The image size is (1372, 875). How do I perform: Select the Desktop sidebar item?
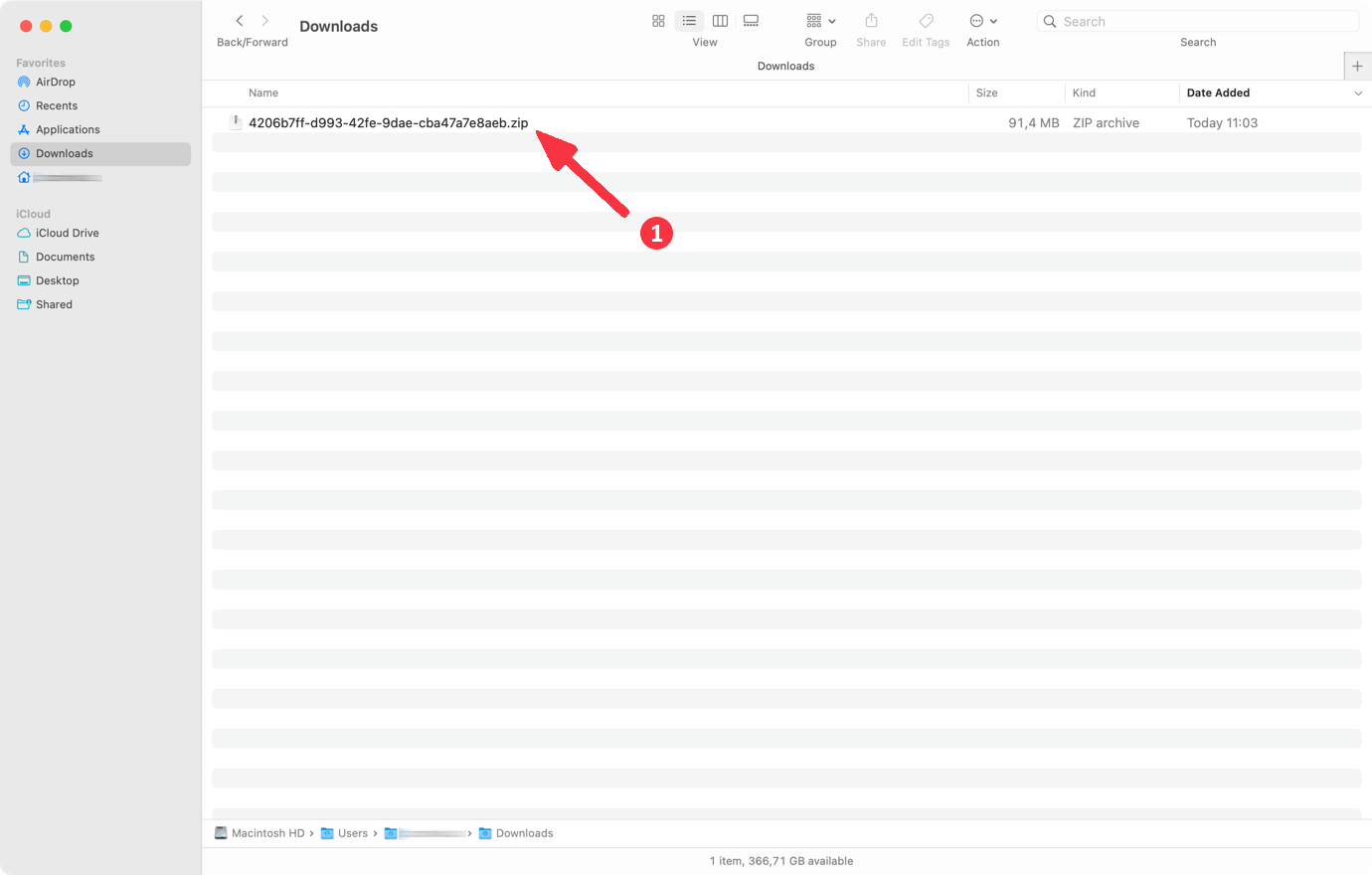[58, 280]
